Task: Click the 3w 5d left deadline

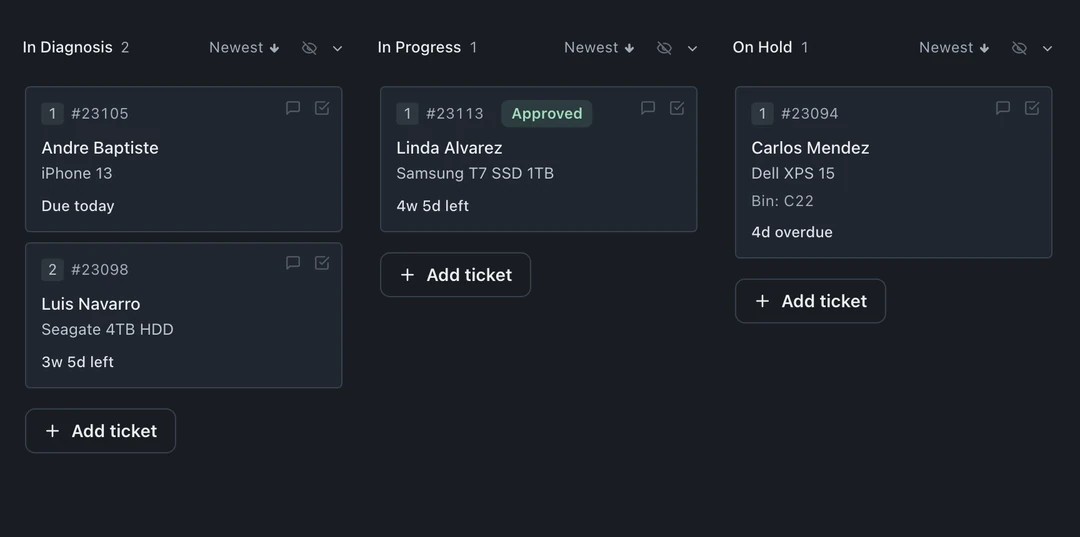Action: pyautogui.click(x=77, y=362)
